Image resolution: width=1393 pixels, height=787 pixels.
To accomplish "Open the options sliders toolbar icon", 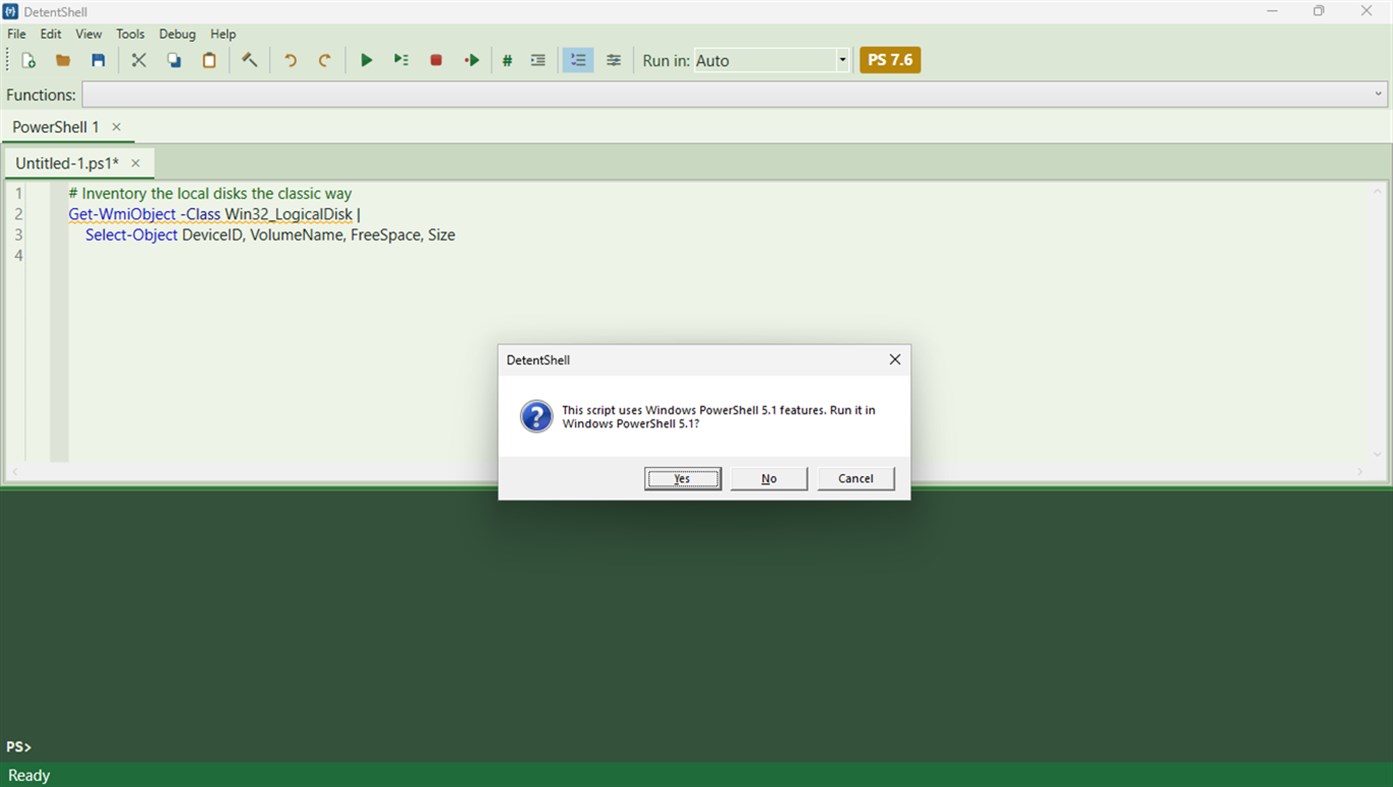I will pyautogui.click(x=614, y=60).
